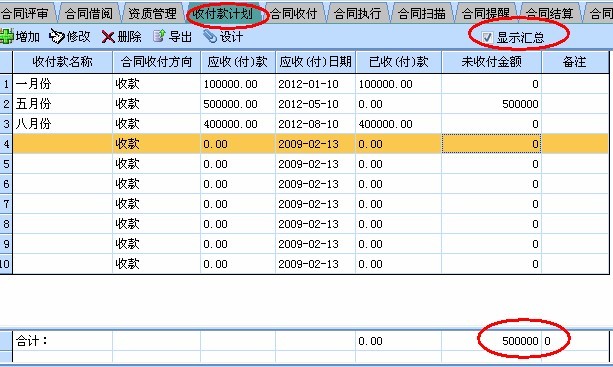Toggle the 显示汇总 checkbox
The height and width of the screenshot is (367, 613).
click(487, 37)
